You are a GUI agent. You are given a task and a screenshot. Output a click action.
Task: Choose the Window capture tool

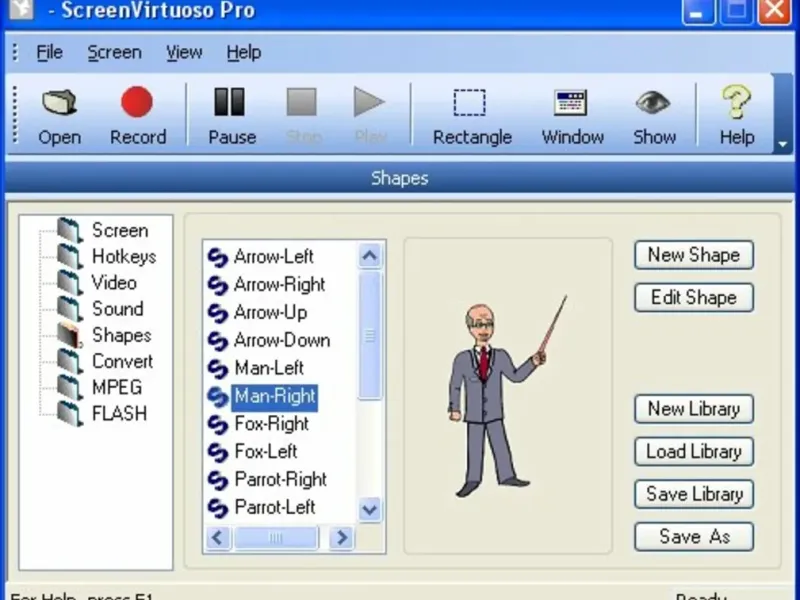[x=570, y=103]
